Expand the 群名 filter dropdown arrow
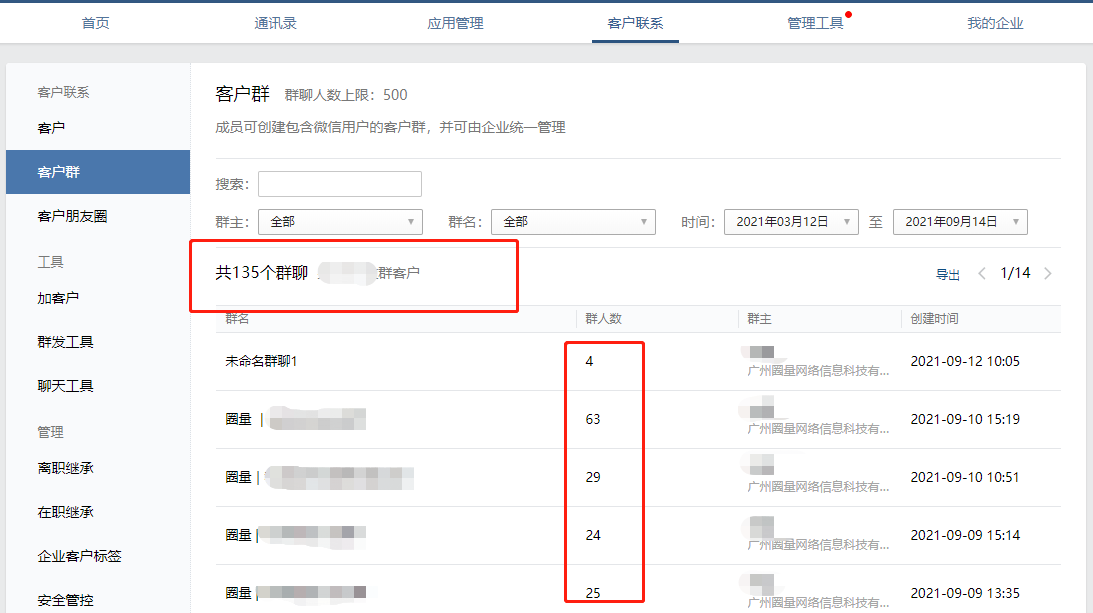The image size is (1093, 613). [x=644, y=221]
